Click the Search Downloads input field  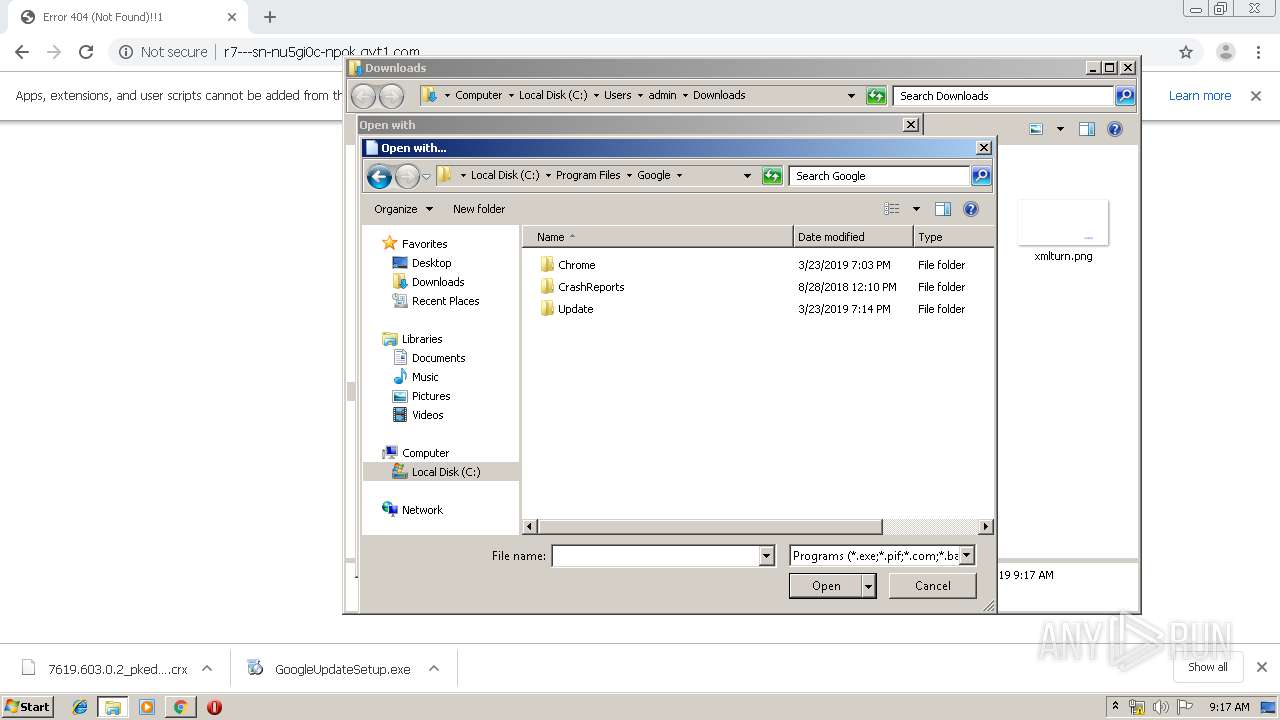point(1004,96)
